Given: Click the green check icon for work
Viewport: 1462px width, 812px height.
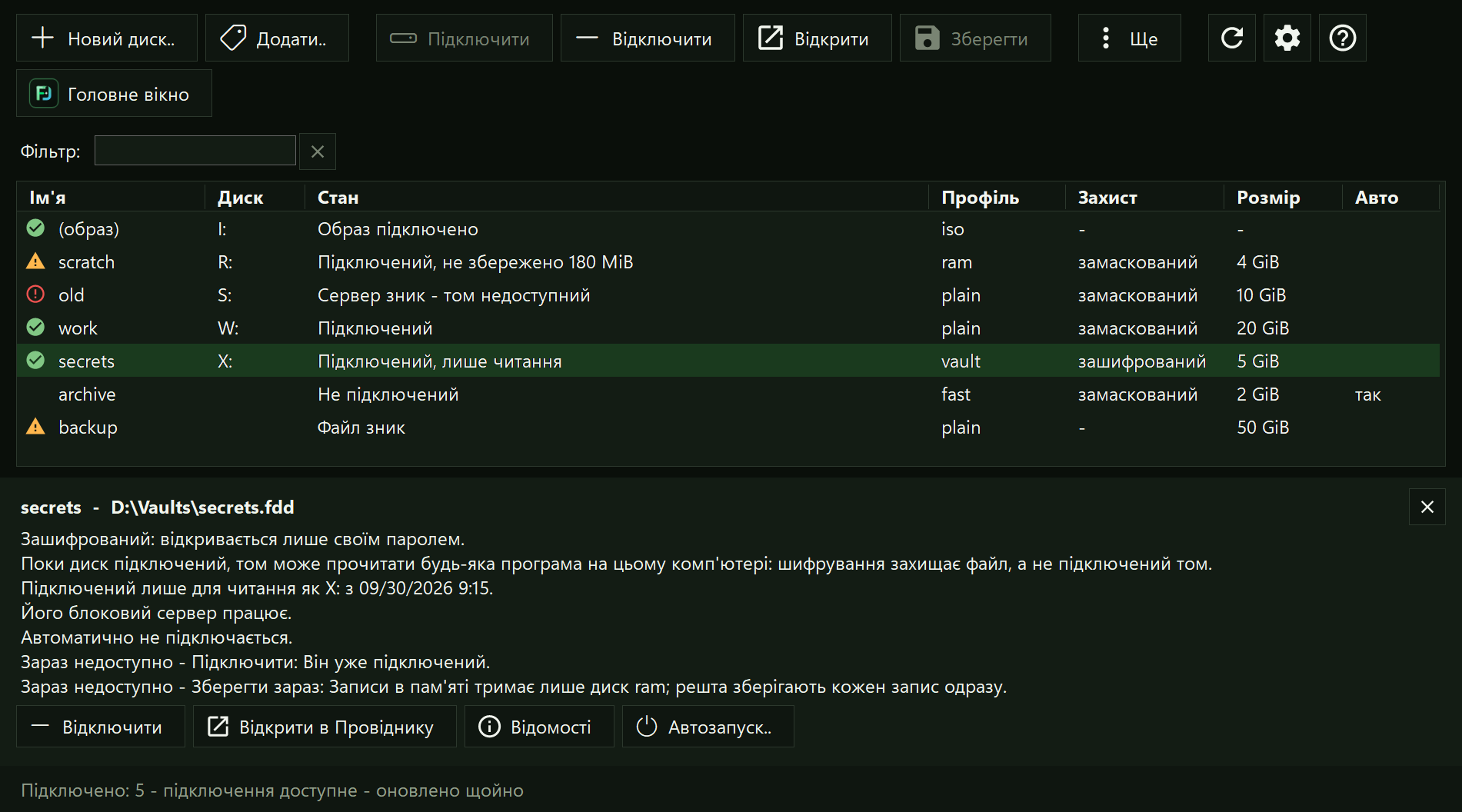Looking at the screenshot, I should click(x=35, y=328).
